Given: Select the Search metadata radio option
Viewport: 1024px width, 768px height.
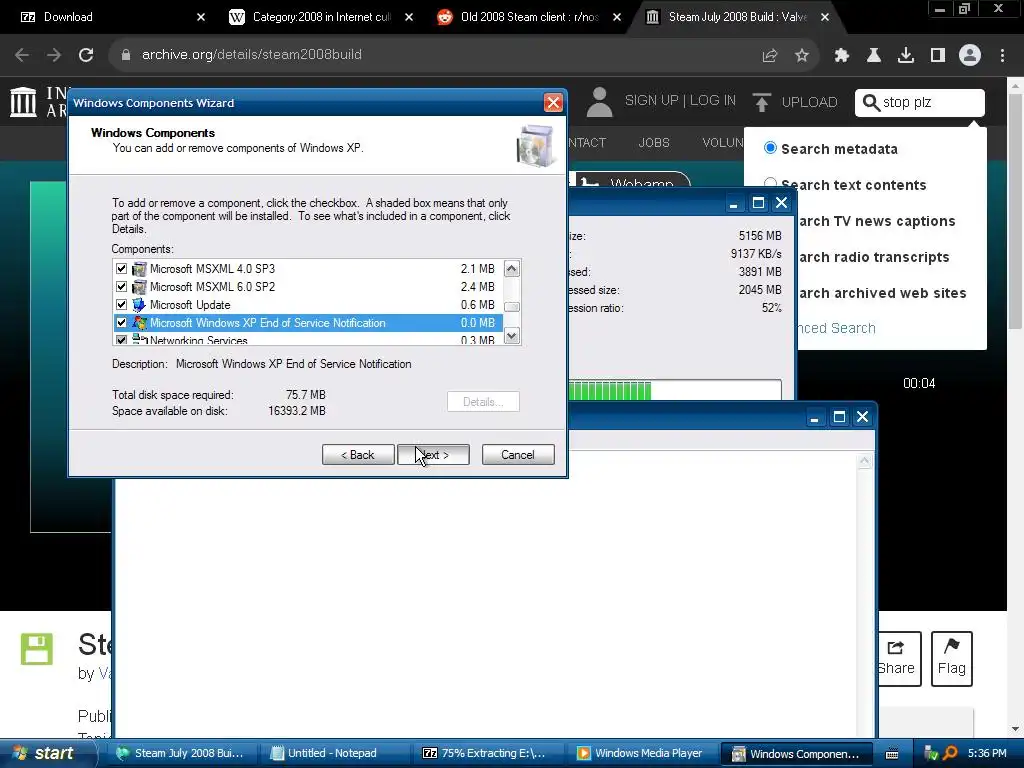Looking at the screenshot, I should (x=771, y=148).
